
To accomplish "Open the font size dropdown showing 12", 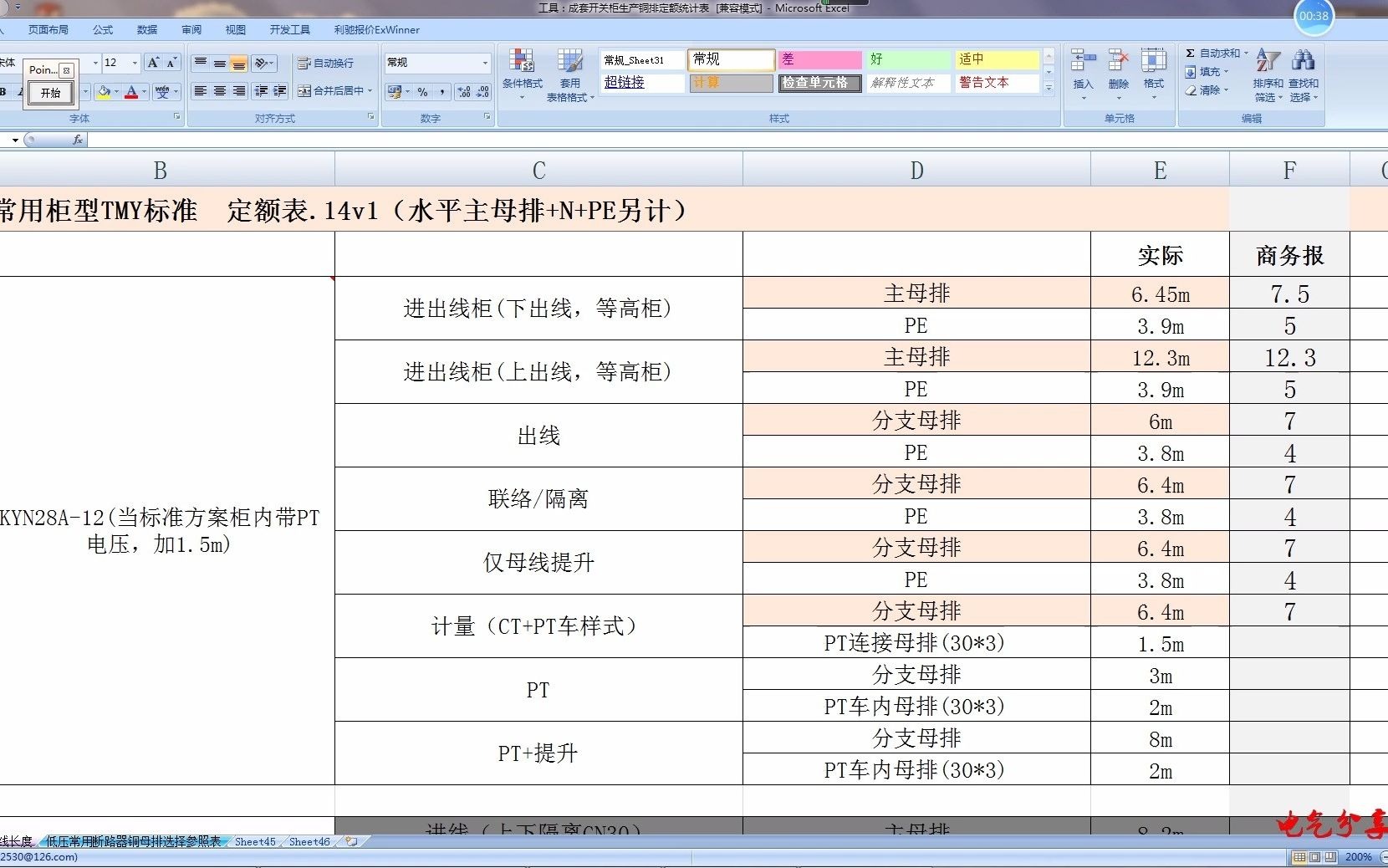I will pyautogui.click(x=135, y=63).
